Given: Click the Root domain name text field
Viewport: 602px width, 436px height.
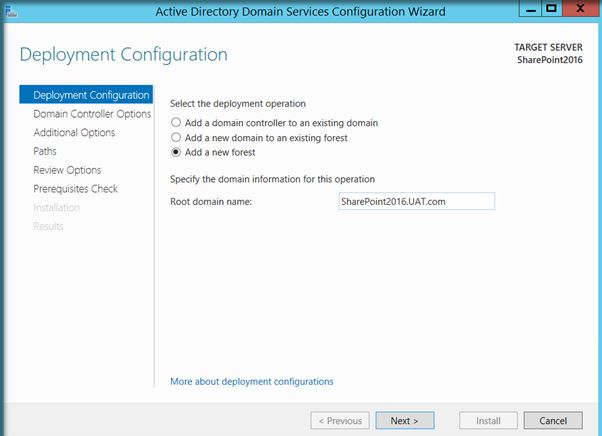Looking at the screenshot, I should pos(417,201).
